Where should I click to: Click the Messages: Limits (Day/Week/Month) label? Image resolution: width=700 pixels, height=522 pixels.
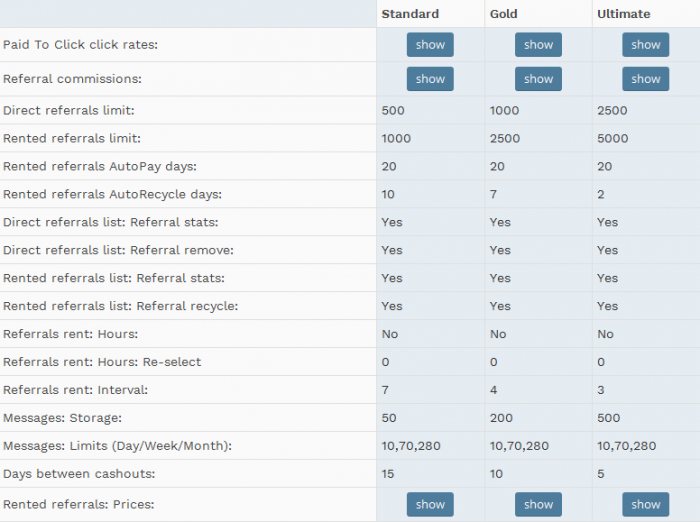click(x=117, y=446)
